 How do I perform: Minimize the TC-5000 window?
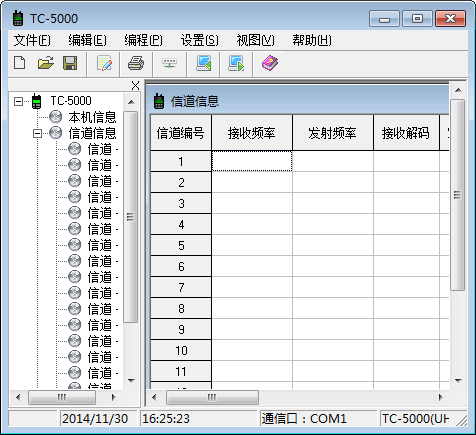pos(384,19)
